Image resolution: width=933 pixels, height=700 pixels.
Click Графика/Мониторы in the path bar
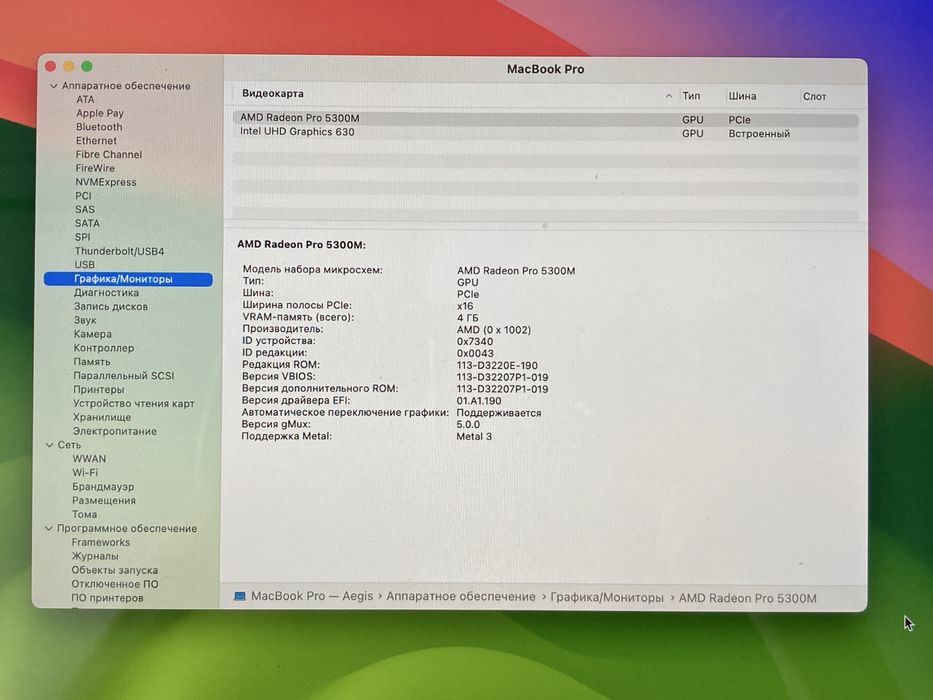click(x=606, y=598)
